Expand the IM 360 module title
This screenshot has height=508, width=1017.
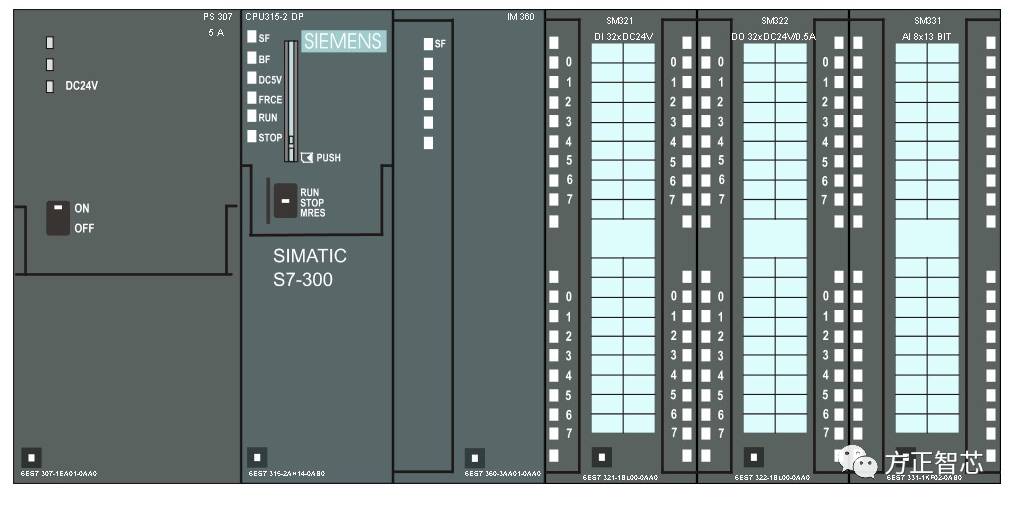pyautogui.click(x=520, y=18)
